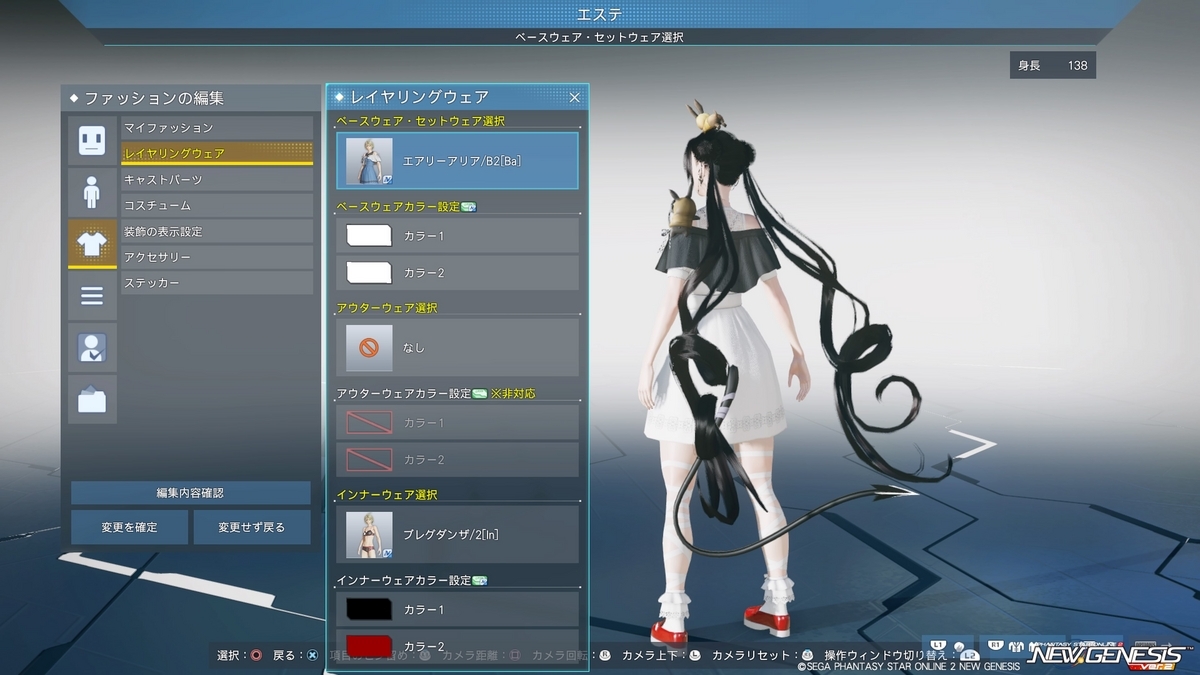Image resolution: width=1200 pixels, height=675 pixels.
Task: Click the ベースウェア・セットウェア選択 section heading
Action: pos(420,121)
